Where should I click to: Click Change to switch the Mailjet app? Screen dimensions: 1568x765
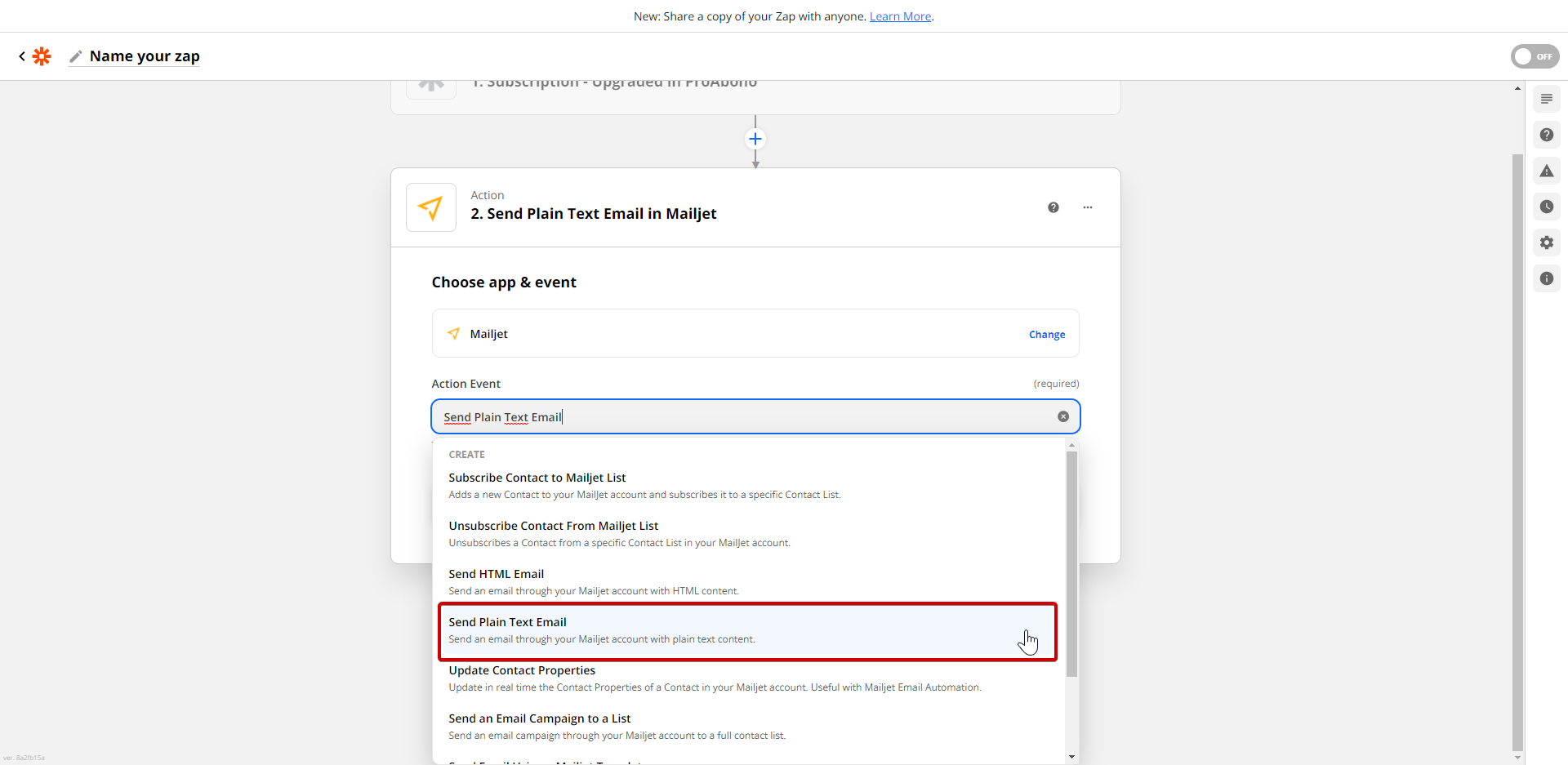(x=1047, y=335)
